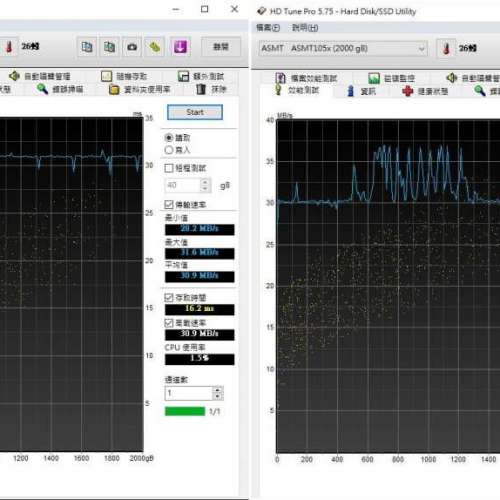Open the 檔案(F) menu

268,28
